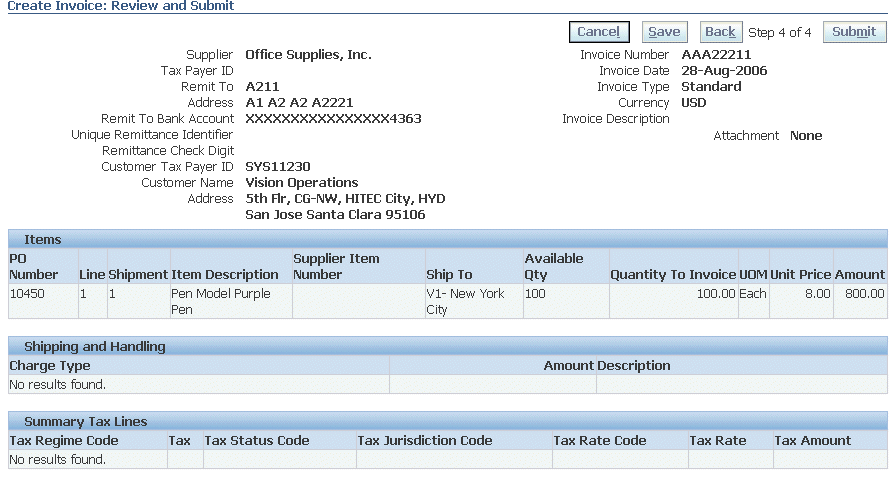Select the Available Qty column header
894x477 pixels.
pos(554,266)
